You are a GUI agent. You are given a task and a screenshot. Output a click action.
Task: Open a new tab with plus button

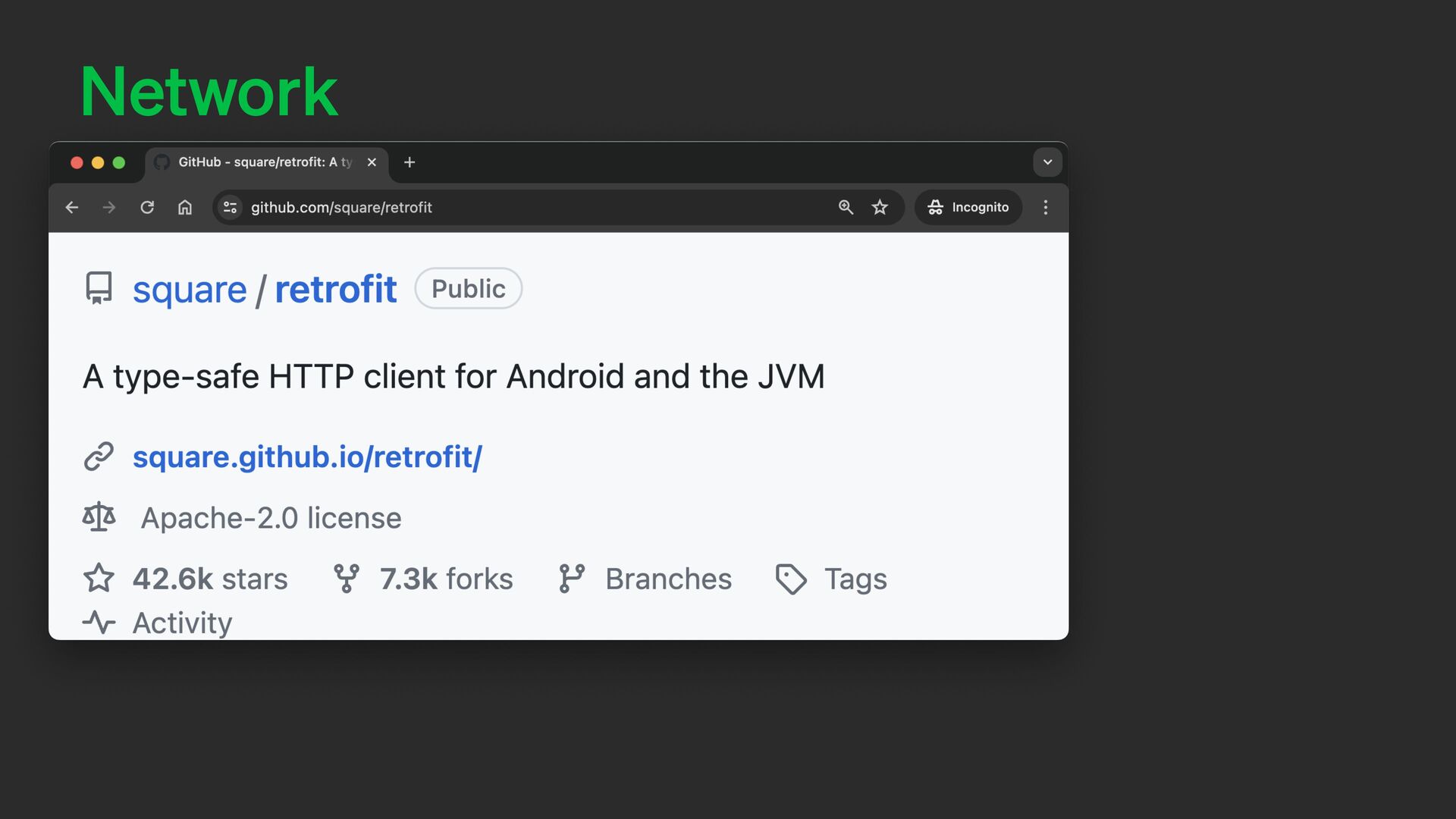click(409, 162)
